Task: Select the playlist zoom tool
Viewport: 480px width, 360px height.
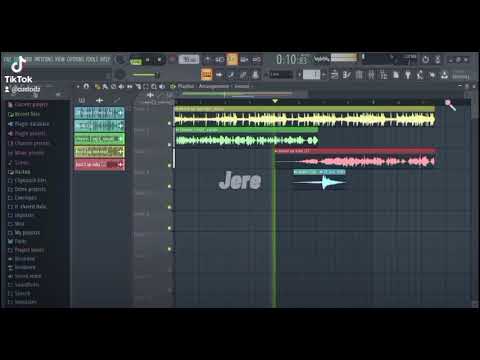Action: coord(154,87)
